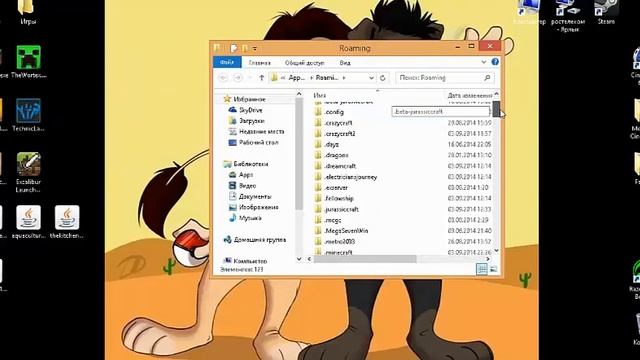Click the folder icon beside .metro2033
640x360 pixels.
(318, 241)
